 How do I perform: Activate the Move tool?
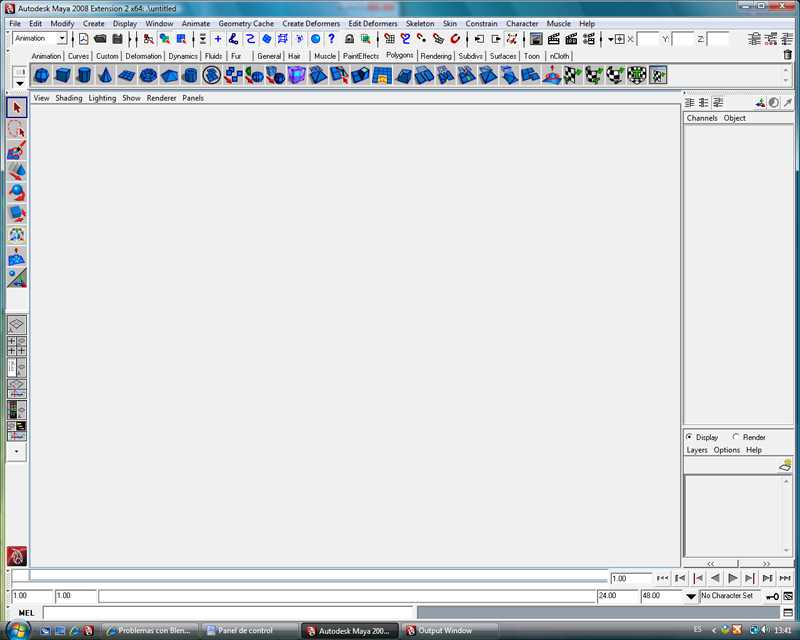(x=17, y=171)
